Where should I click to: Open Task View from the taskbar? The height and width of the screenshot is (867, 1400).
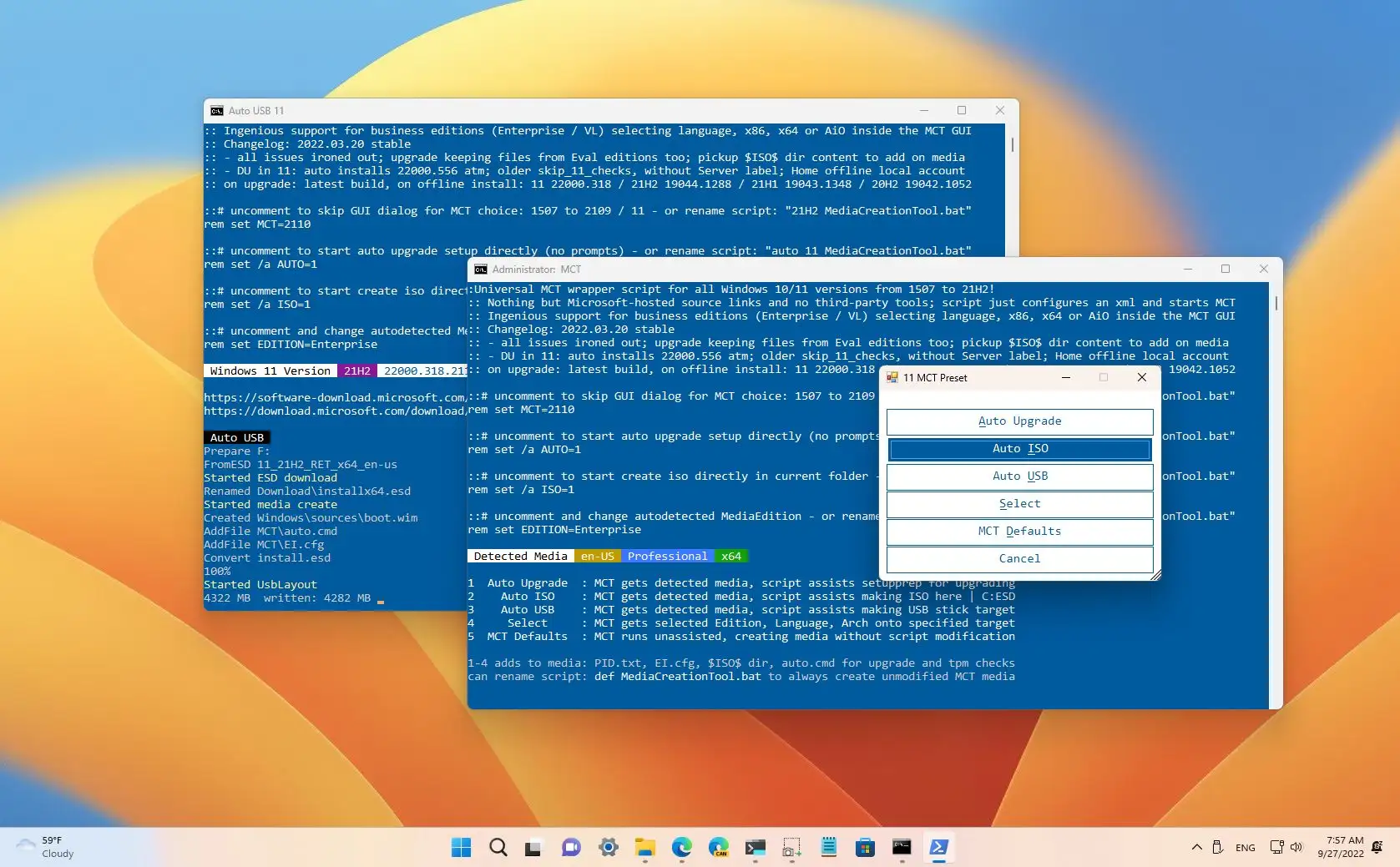pos(533,848)
